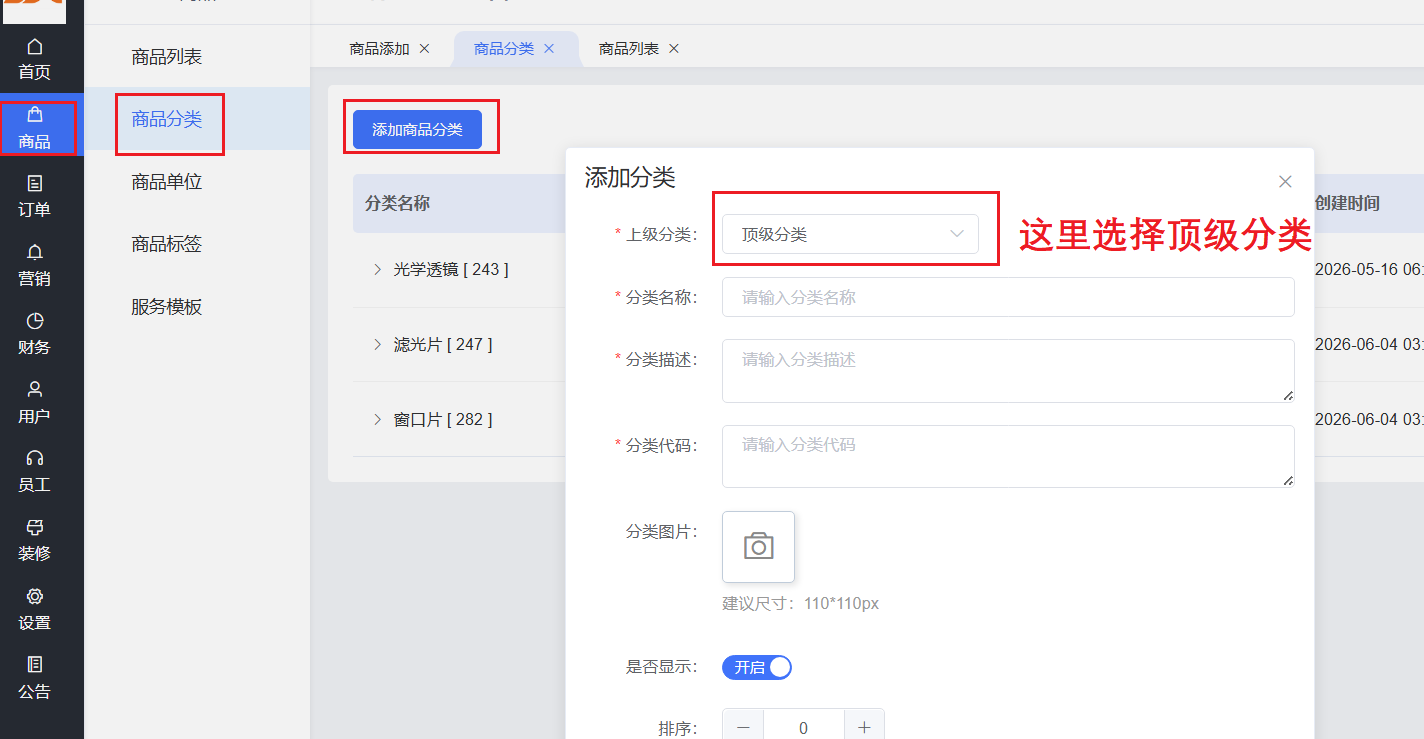
Task: Decrease 排序 value with minus button
Action: pyautogui.click(x=743, y=728)
